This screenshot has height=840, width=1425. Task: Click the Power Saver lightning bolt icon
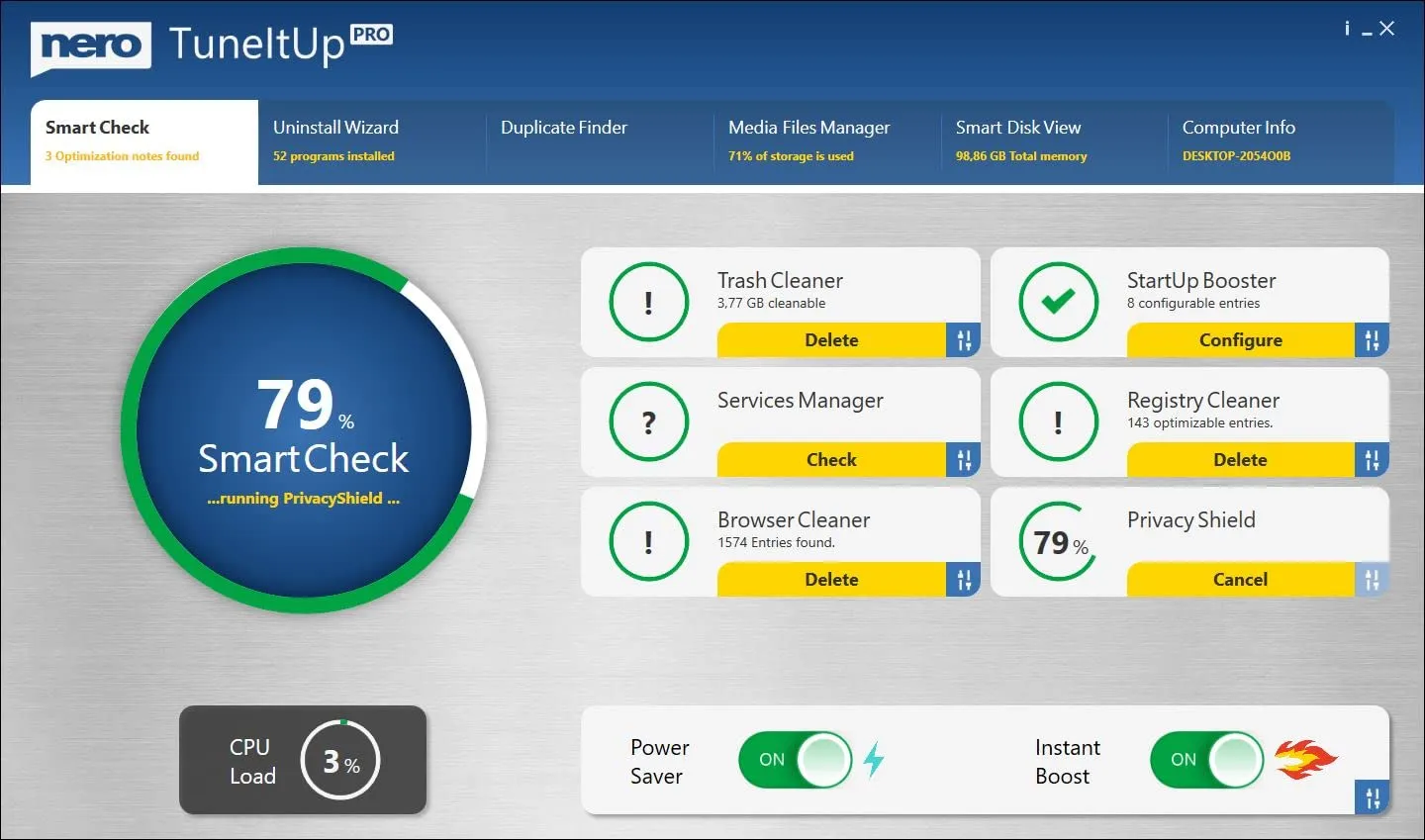(x=873, y=760)
